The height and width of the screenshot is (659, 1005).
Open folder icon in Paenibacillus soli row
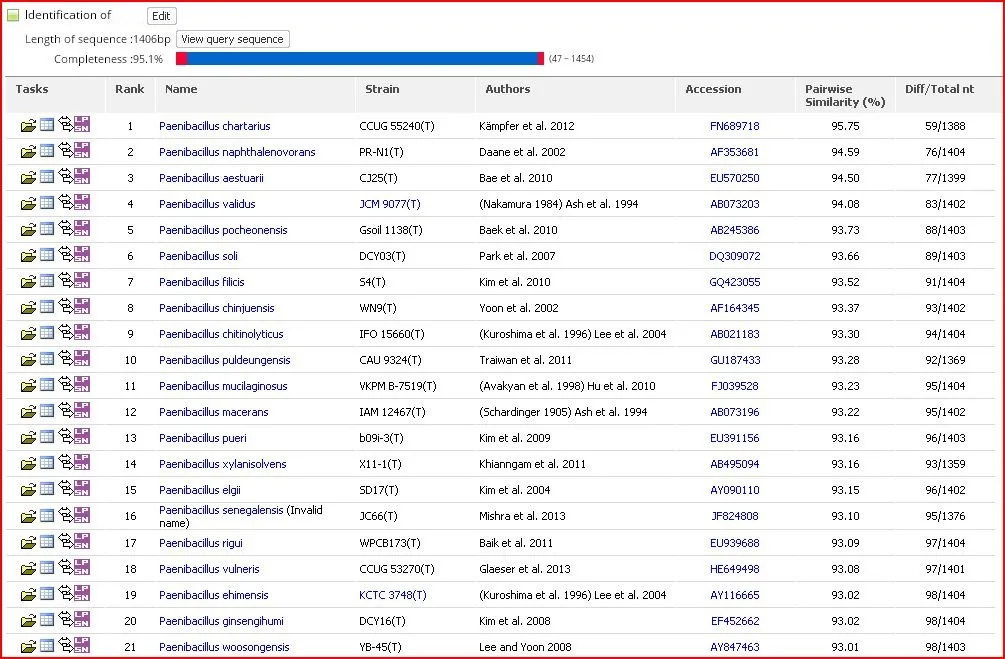tap(28, 256)
